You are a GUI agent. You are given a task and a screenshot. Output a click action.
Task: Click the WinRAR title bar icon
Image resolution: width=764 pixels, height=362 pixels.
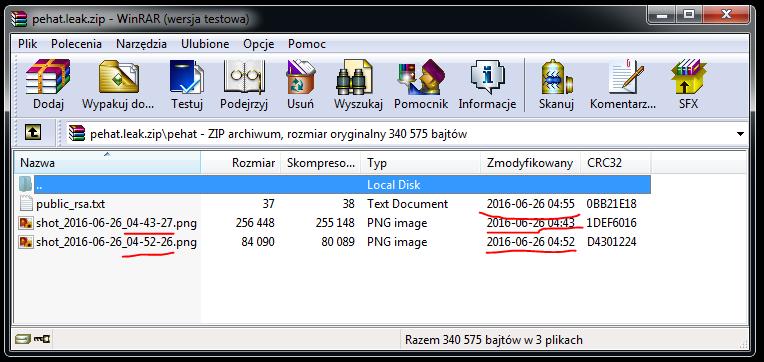(19, 19)
